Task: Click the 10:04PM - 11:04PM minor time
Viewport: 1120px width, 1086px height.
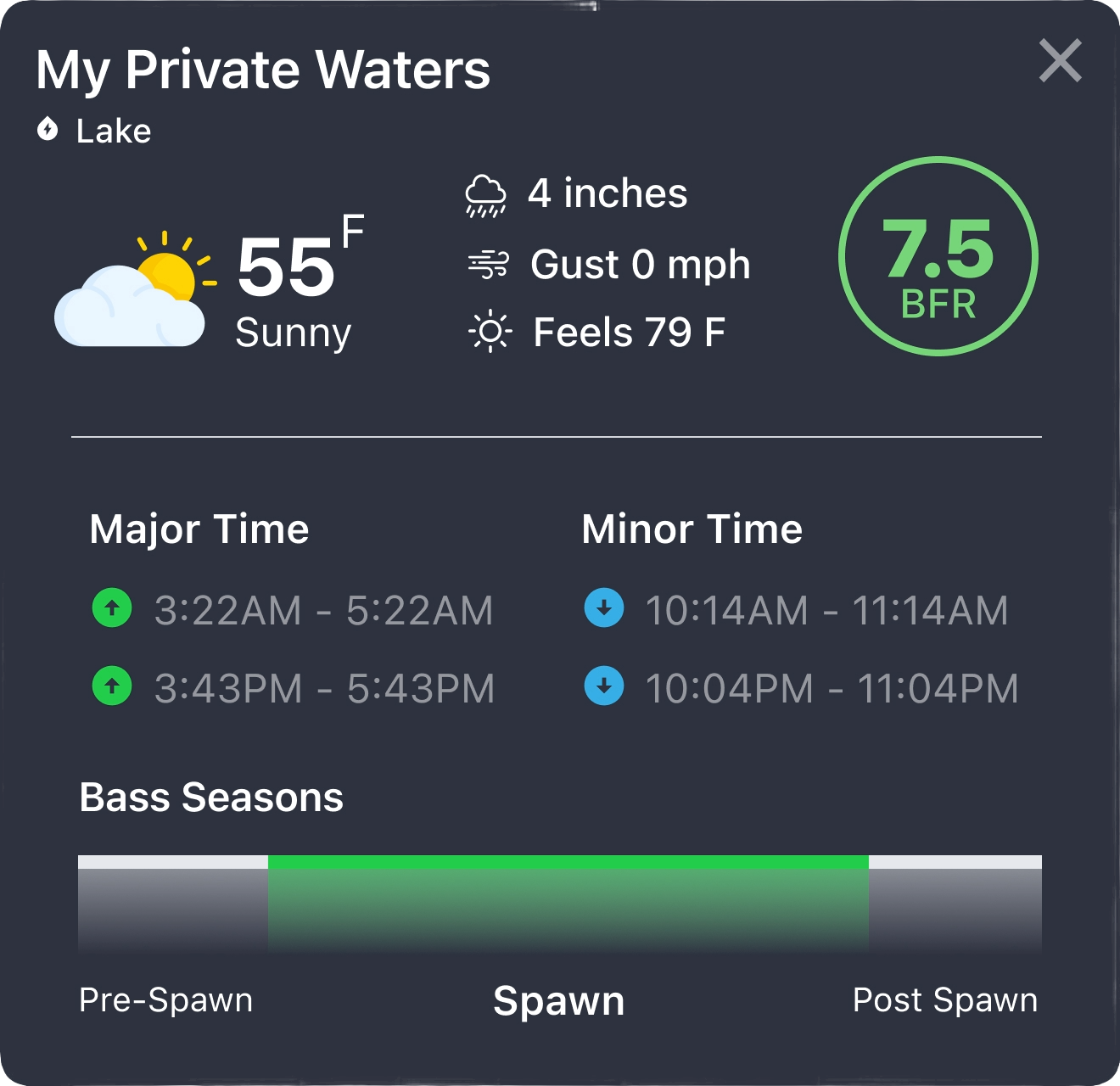Action: (x=832, y=688)
